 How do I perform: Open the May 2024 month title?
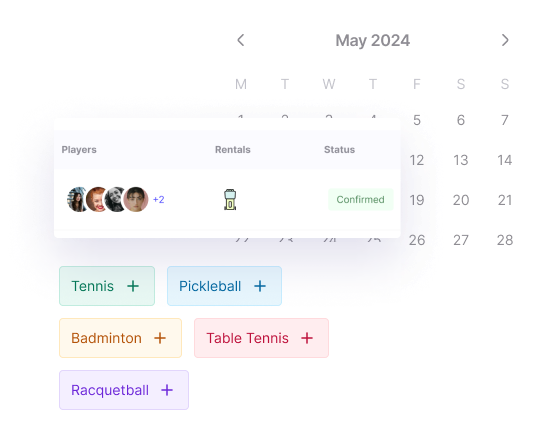tap(373, 40)
